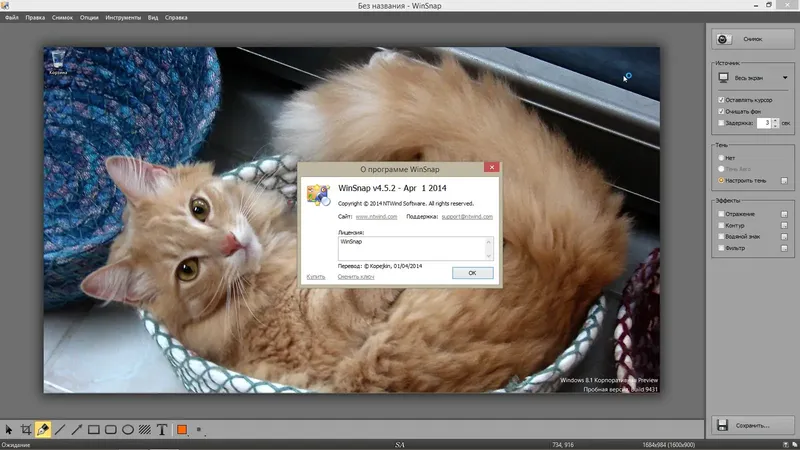The image size is (800, 450).
Task: Open the Справка menu
Action: tap(176, 17)
